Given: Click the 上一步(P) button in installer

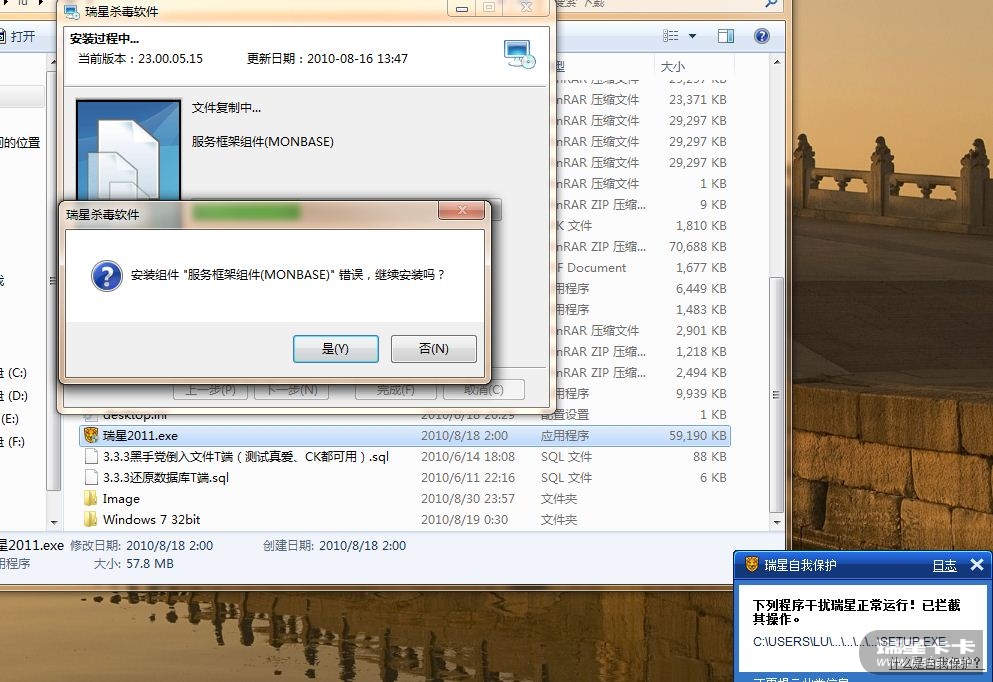Looking at the screenshot, I should [x=210, y=390].
